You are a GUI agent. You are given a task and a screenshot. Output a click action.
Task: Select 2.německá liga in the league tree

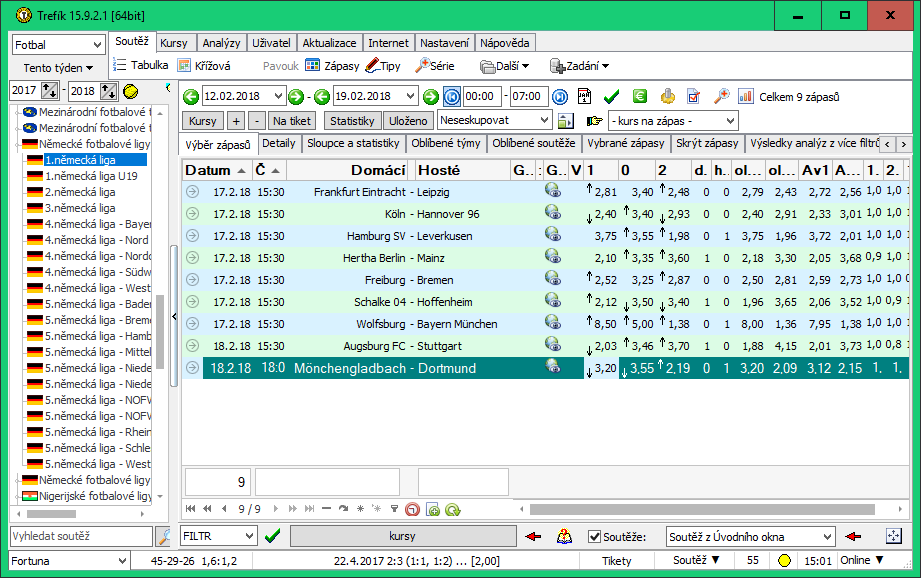click(x=79, y=192)
